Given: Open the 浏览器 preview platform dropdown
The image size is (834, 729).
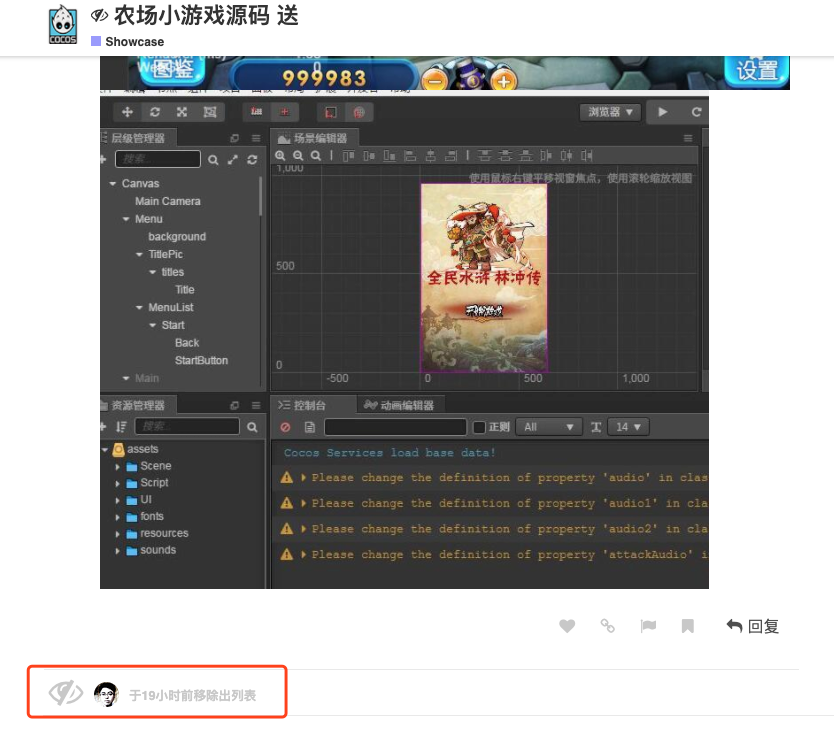Looking at the screenshot, I should (610, 112).
